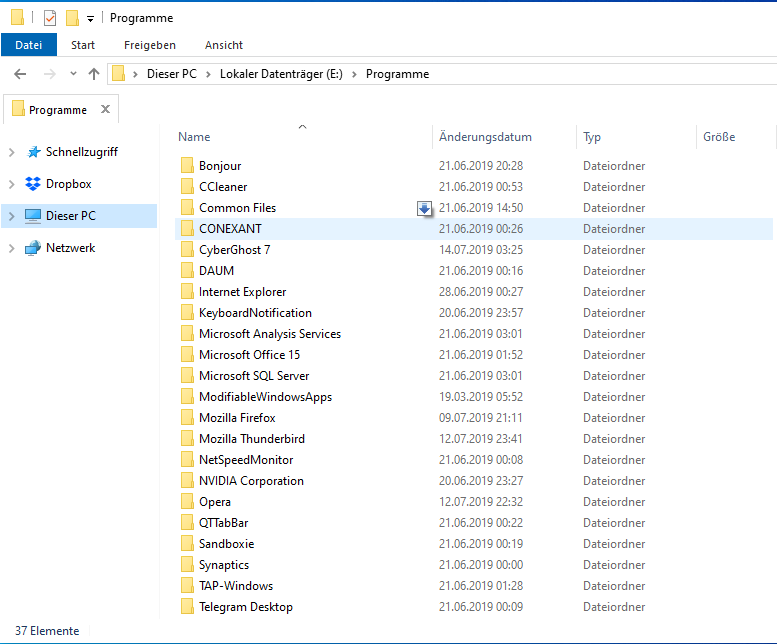Select the Synaptics folder name
Viewport: 777px width, 644px height.
tap(224, 565)
